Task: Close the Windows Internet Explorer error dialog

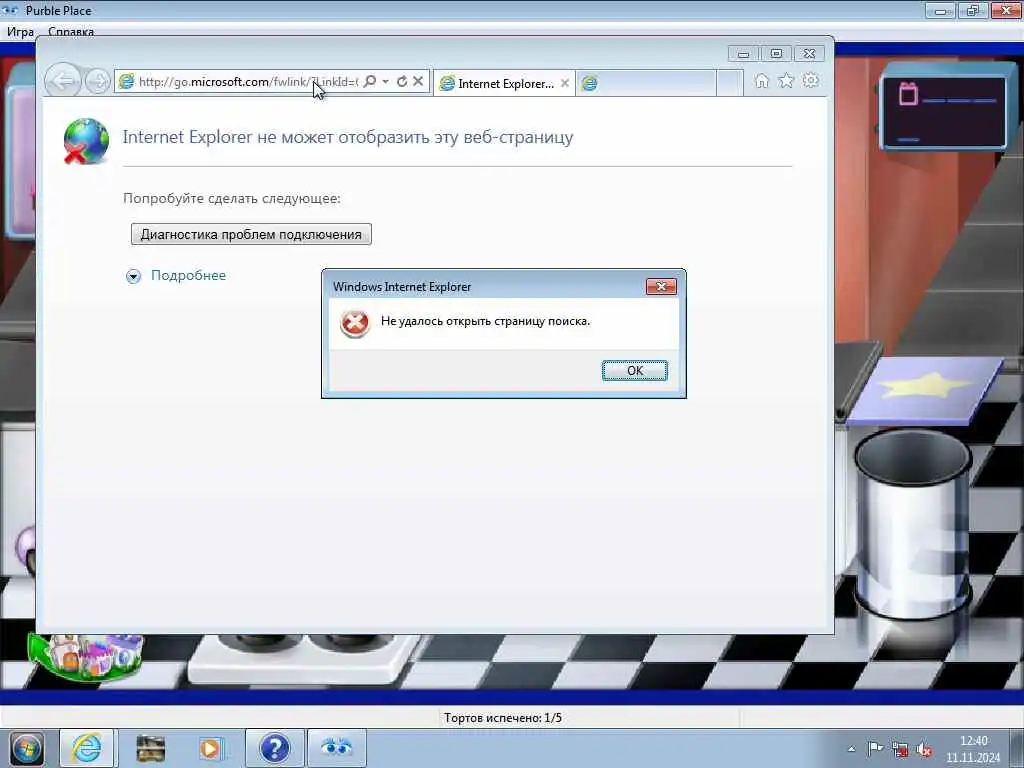Action: (x=661, y=287)
